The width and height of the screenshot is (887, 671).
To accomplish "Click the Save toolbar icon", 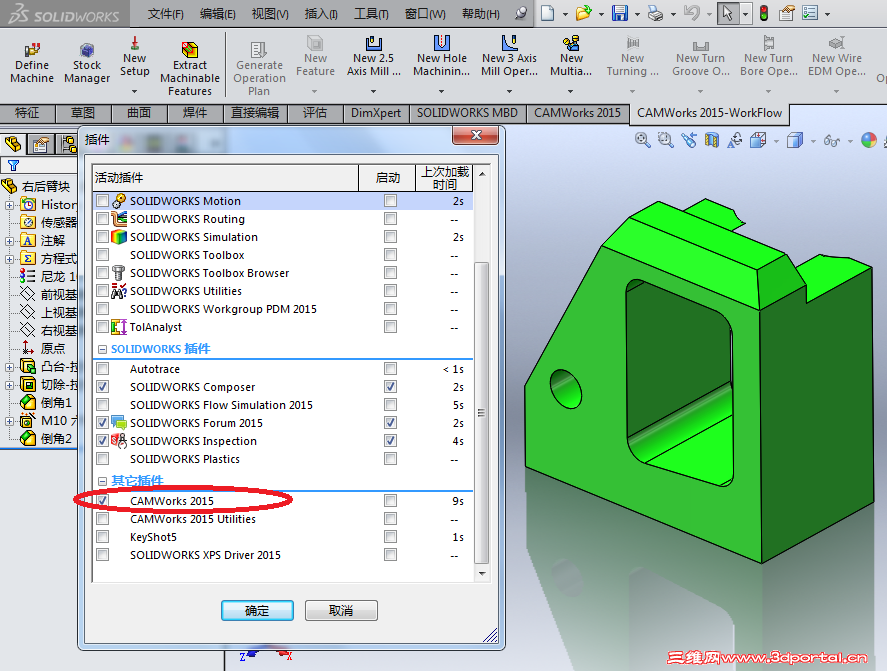I will click(620, 12).
